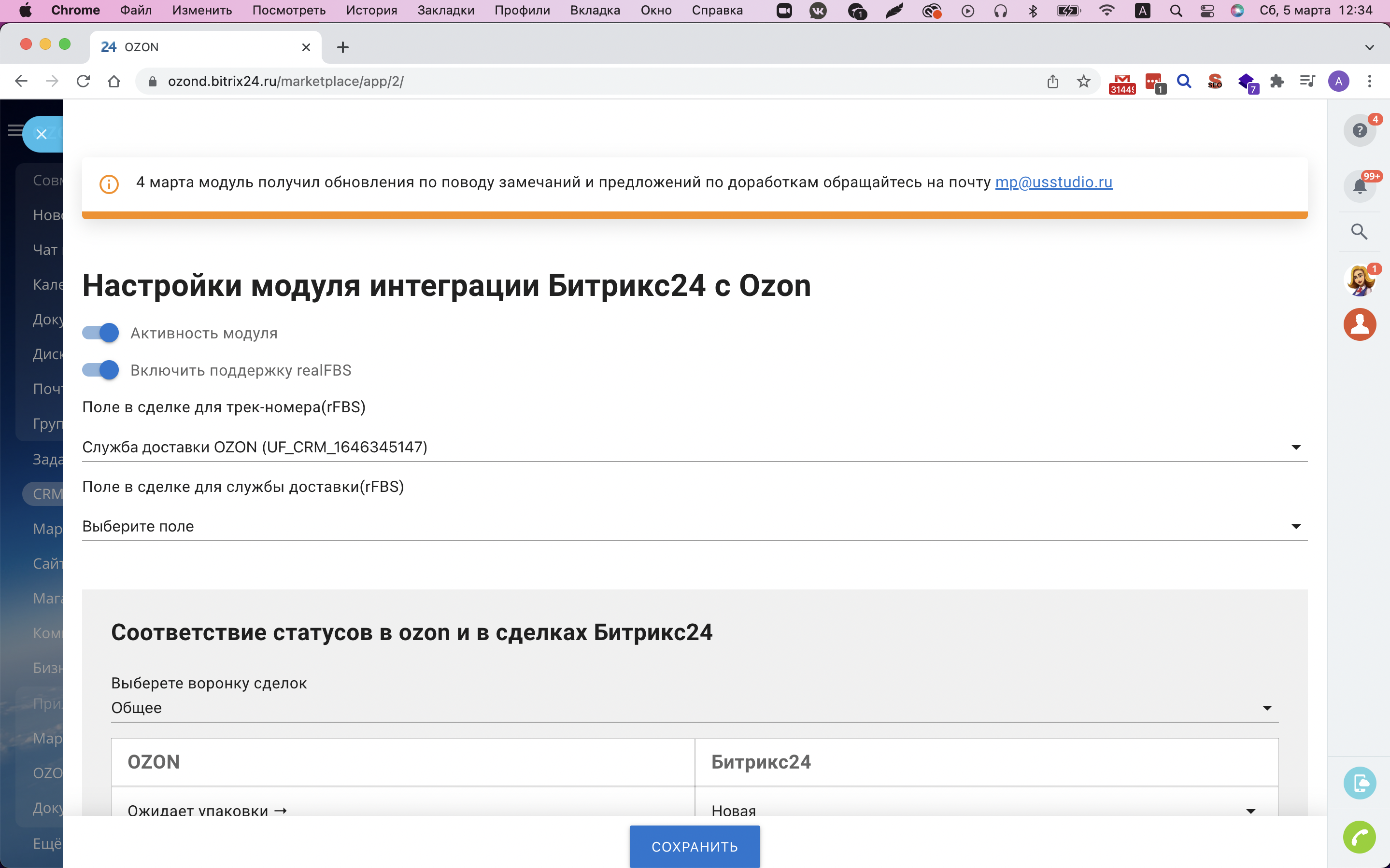Open the Закладки menu in menu bar

445,10
